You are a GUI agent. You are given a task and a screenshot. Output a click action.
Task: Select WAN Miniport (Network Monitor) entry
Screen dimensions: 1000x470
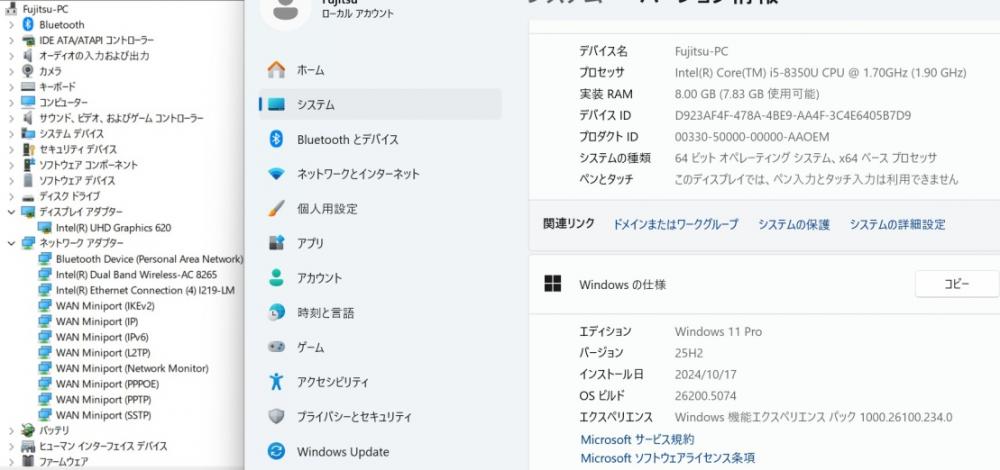click(x=132, y=368)
